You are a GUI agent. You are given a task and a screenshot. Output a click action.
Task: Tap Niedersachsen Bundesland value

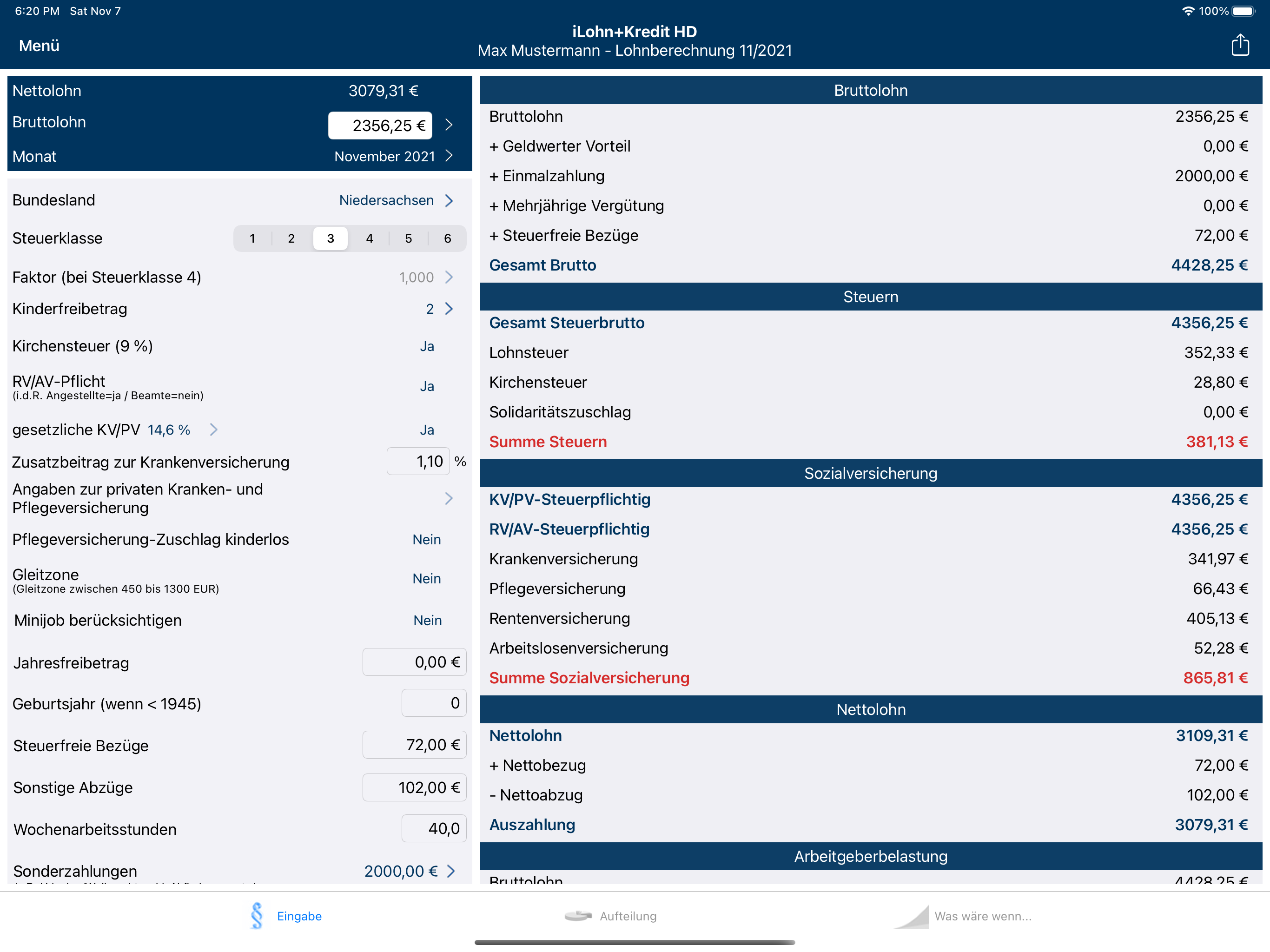point(386,200)
